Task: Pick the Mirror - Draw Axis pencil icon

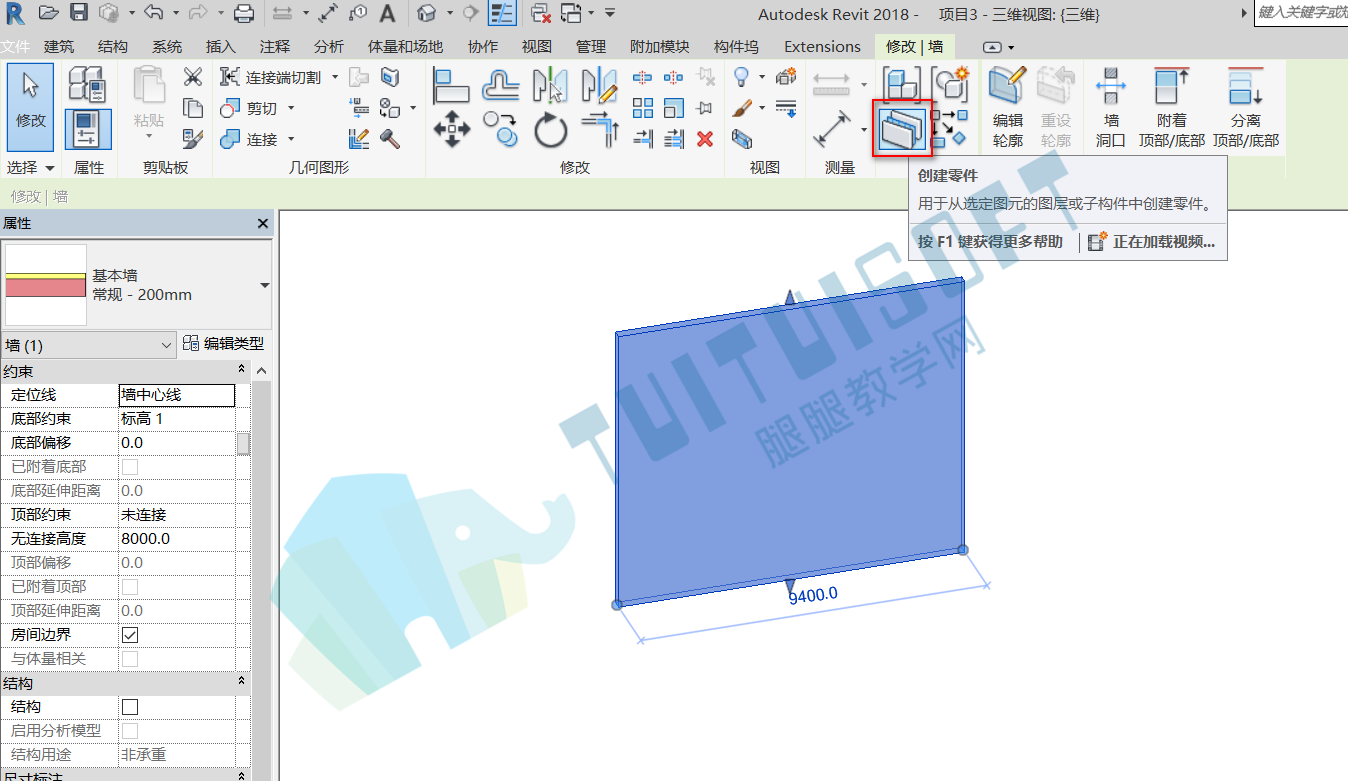Action: tap(600, 85)
